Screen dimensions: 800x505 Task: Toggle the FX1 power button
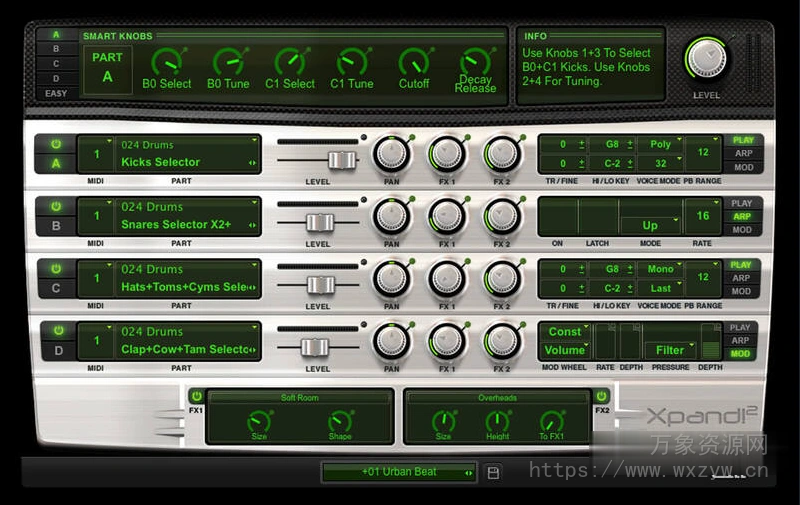(196, 396)
